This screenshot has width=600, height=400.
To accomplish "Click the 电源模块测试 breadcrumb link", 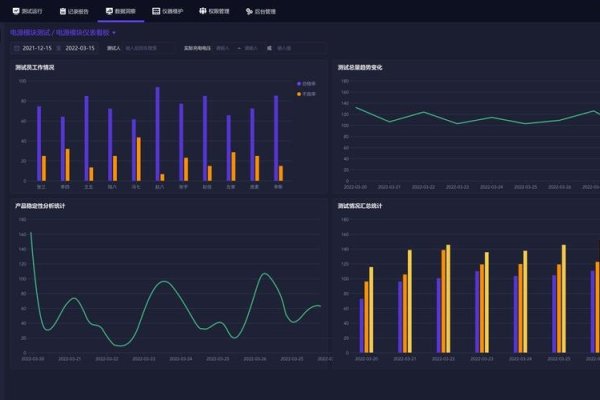I will 32,33.
